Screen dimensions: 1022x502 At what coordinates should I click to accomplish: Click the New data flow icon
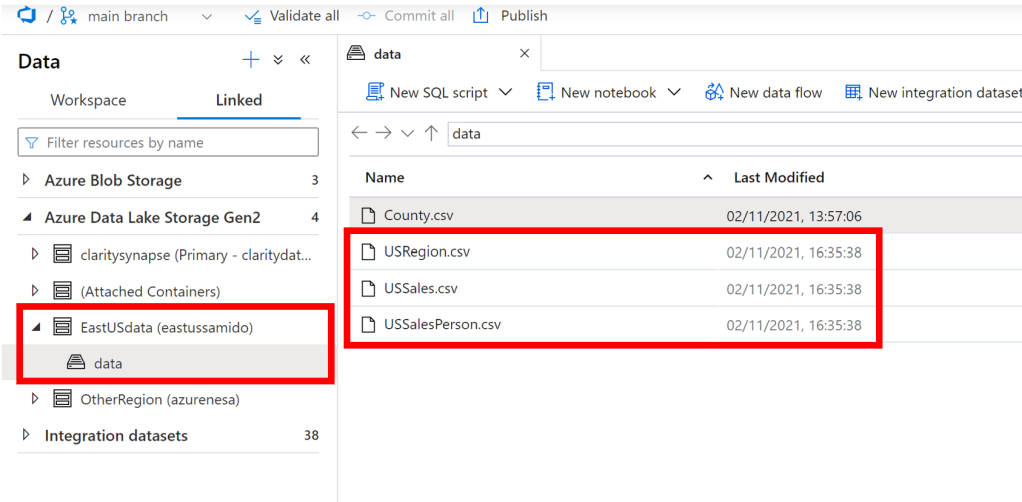click(714, 92)
